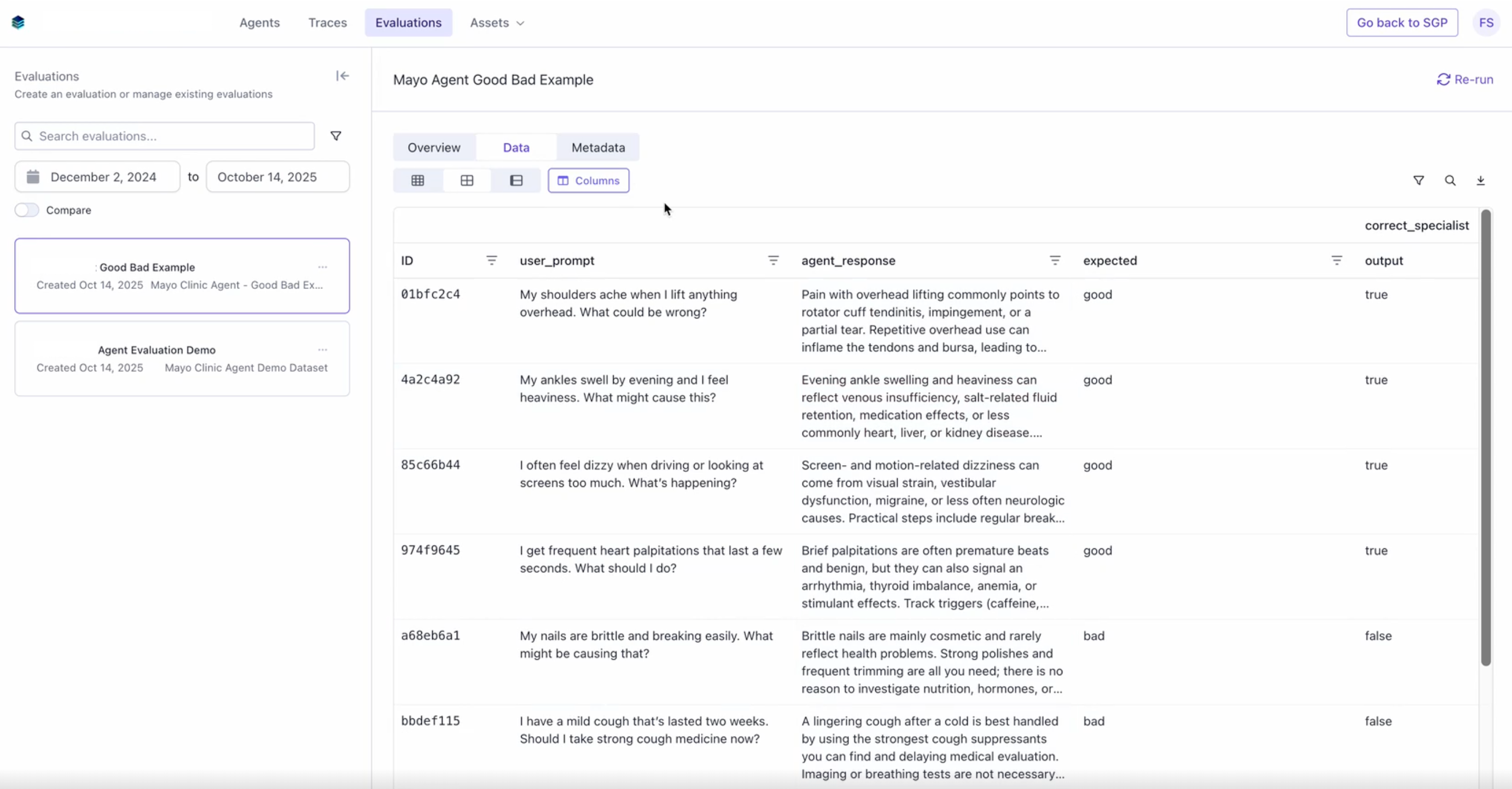Open the Agent Evaluation Demo options menu
Screen dimensions: 1512x789
[323, 349]
